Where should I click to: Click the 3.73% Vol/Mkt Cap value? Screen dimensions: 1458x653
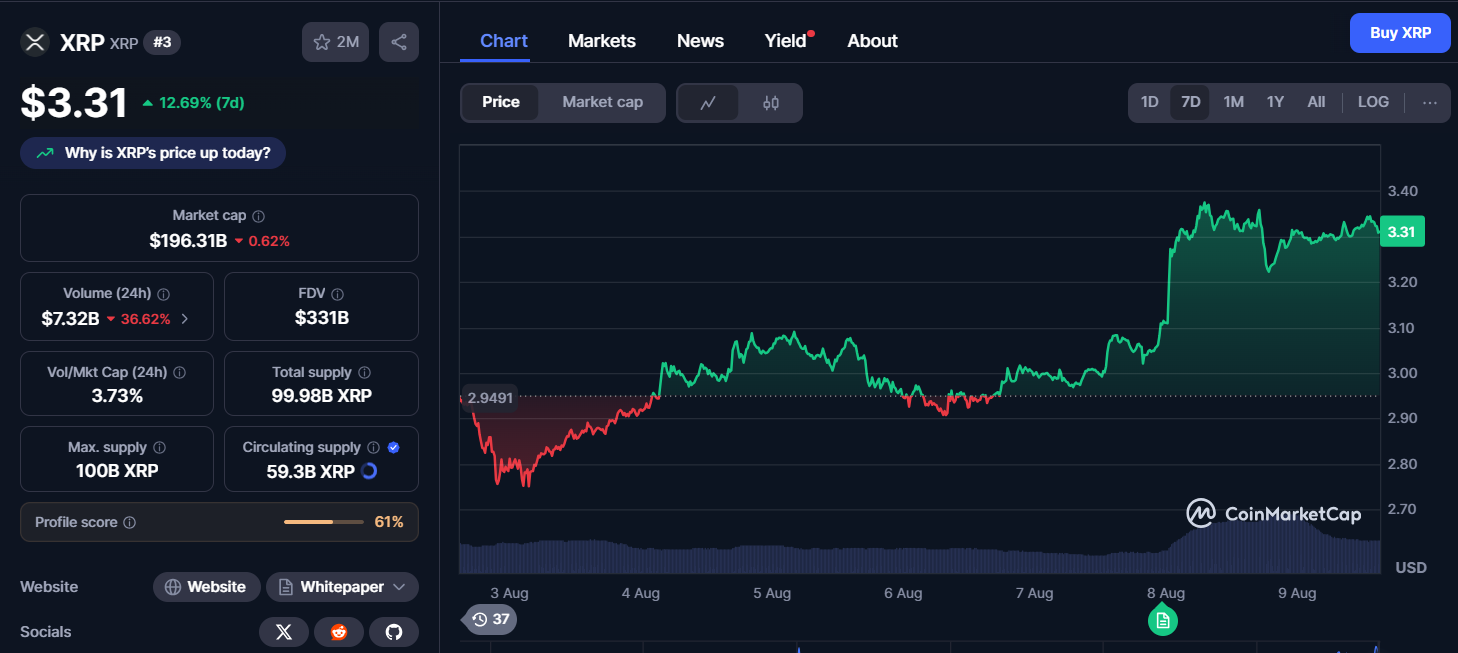tap(117, 396)
